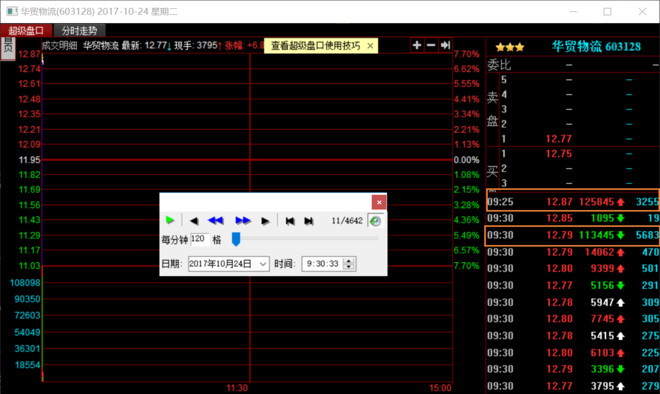Click the clock icon beside 11/4642
This screenshot has width=660, height=394.
tap(375, 221)
